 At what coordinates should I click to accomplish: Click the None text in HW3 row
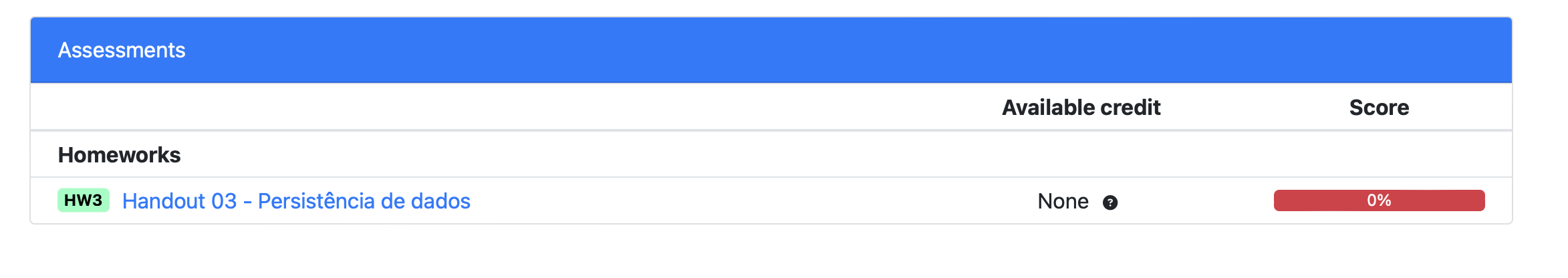point(1063,201)
